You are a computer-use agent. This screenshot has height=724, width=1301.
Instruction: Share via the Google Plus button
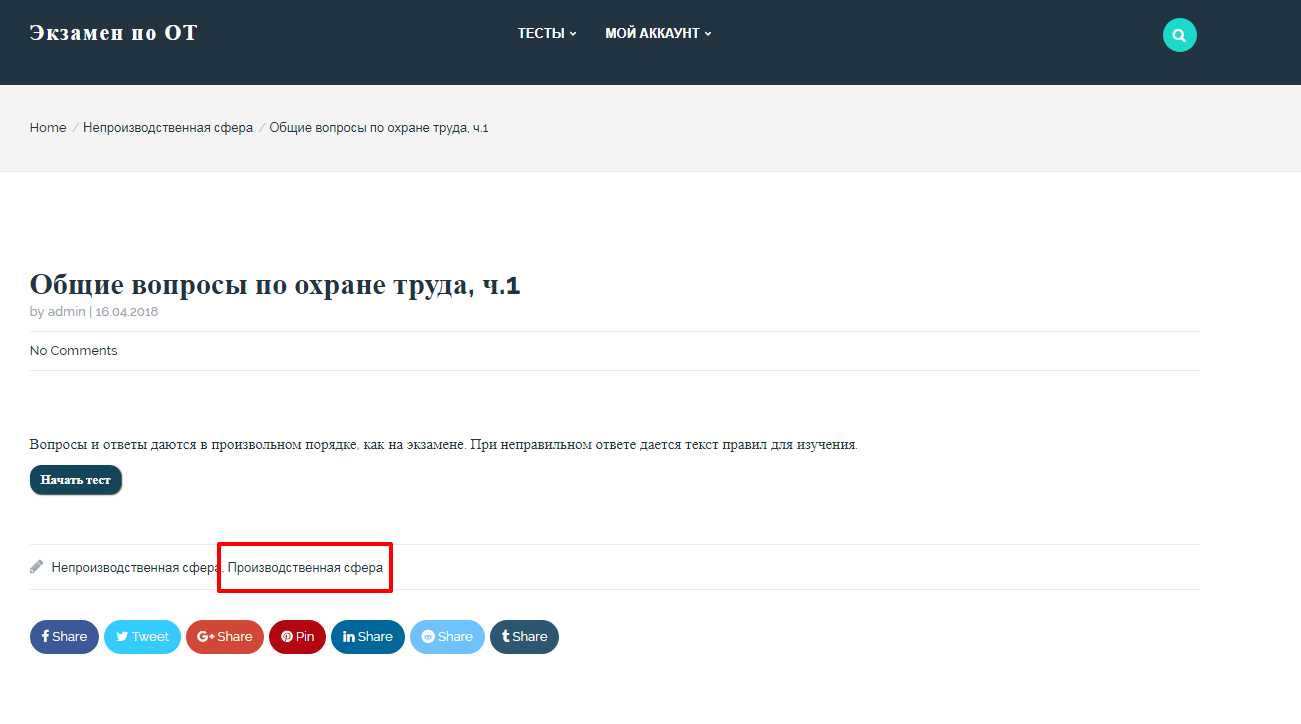click(x=225, y=637)
